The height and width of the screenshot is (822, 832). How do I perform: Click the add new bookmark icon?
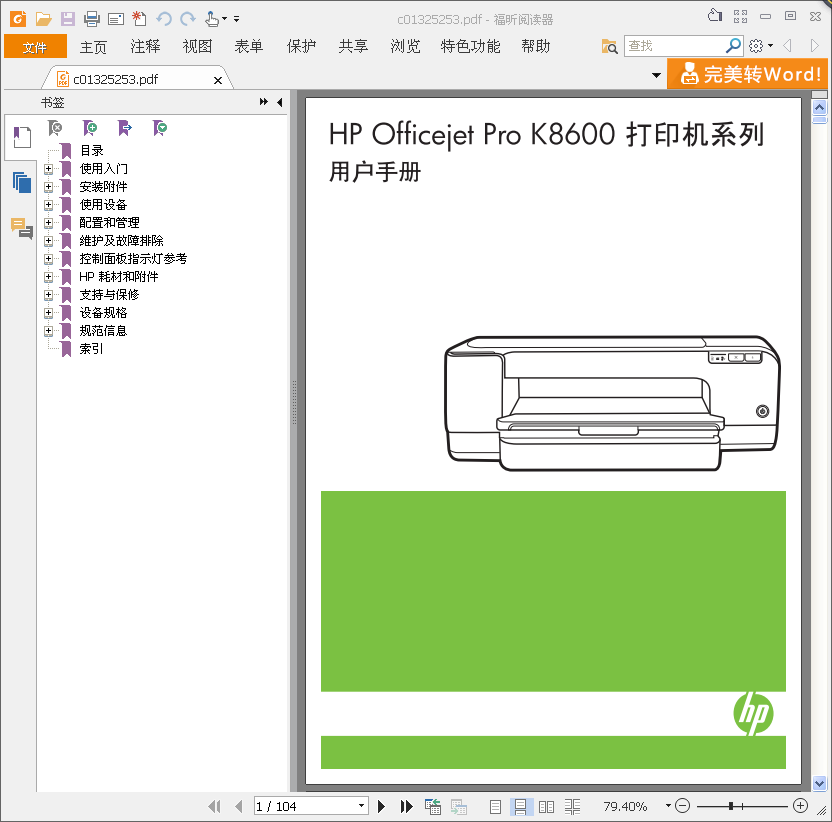click(90, 128)
